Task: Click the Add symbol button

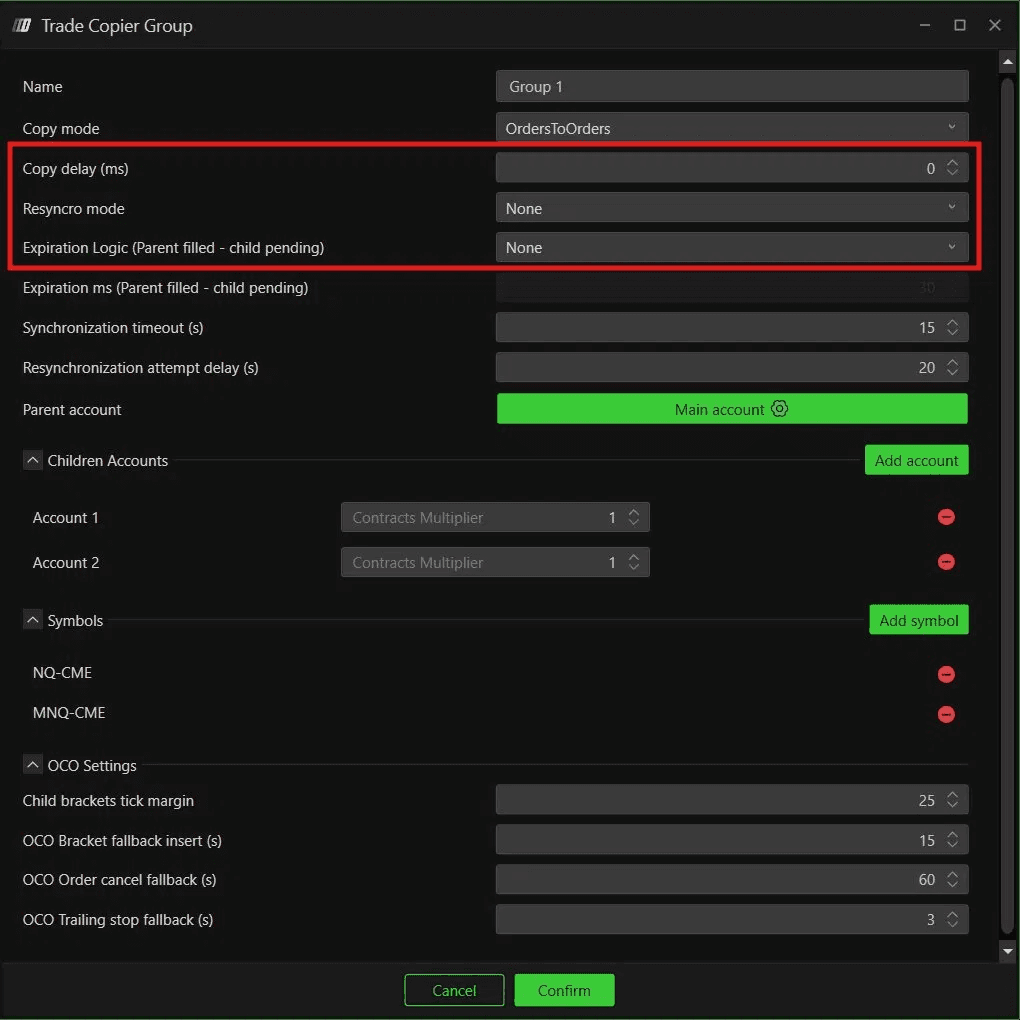Action: [x=919, y=620]
